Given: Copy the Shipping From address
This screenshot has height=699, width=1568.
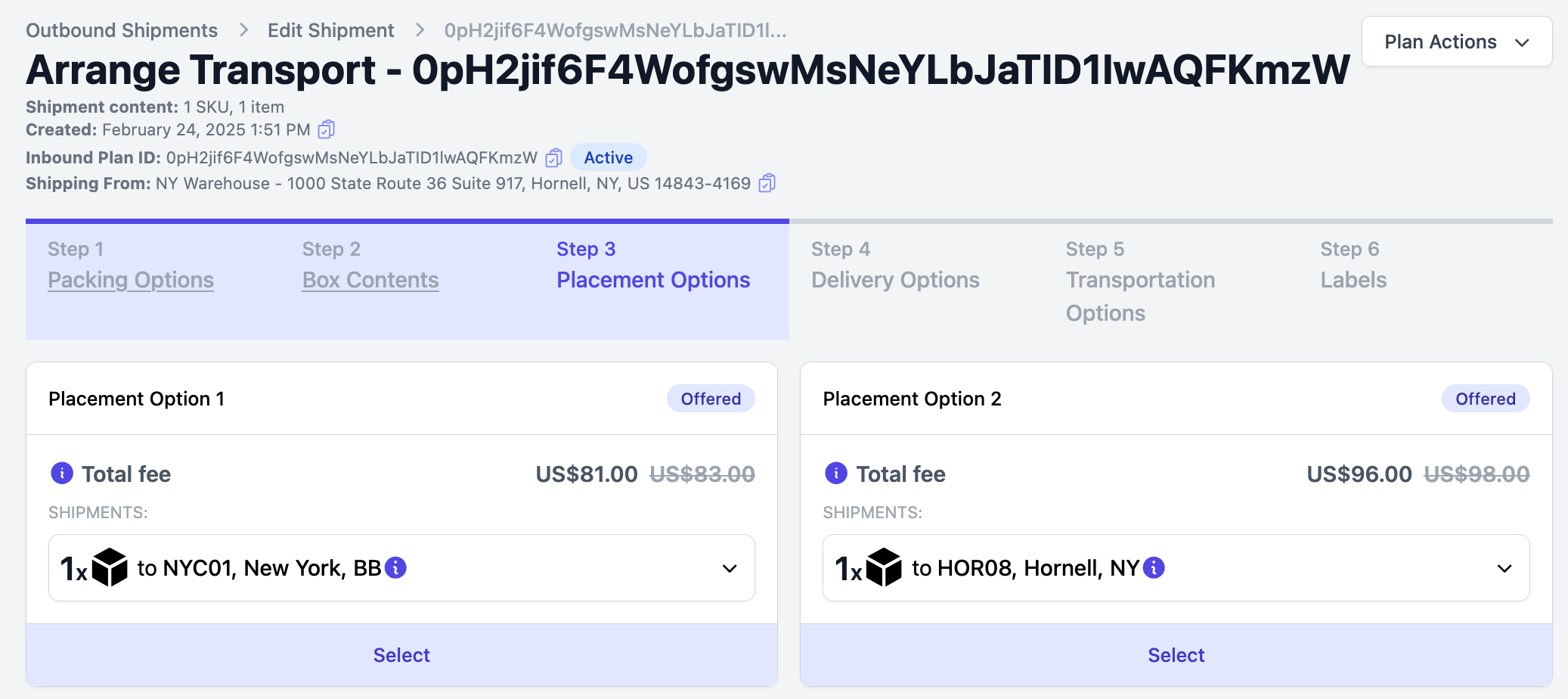Looking at the screenshot, I should [x=767, y=183].
